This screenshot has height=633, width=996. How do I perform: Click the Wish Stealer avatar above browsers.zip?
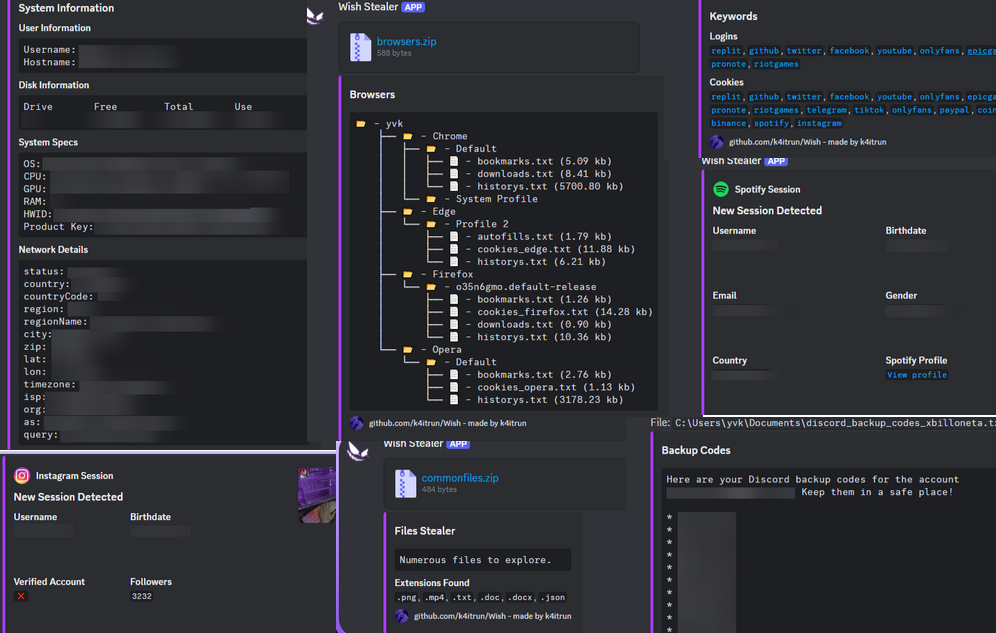click(315, 15)
